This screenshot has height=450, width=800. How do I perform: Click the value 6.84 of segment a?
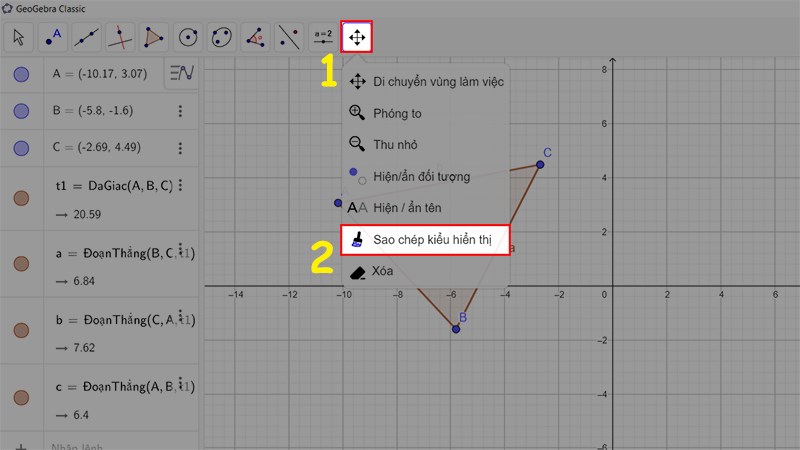84,281
